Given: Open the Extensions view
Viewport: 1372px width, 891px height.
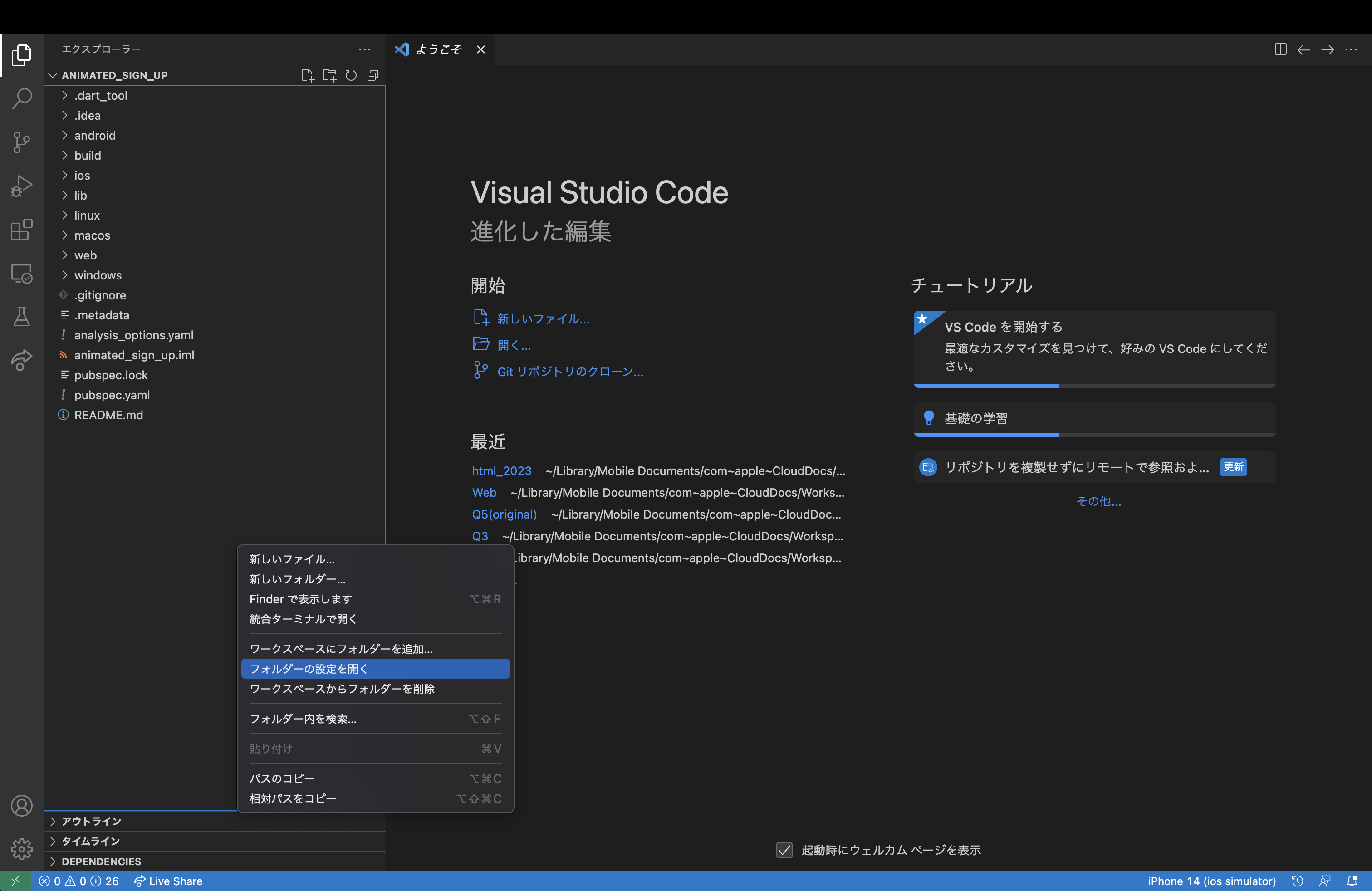Looking at the screenshot, I should point(21,230).
